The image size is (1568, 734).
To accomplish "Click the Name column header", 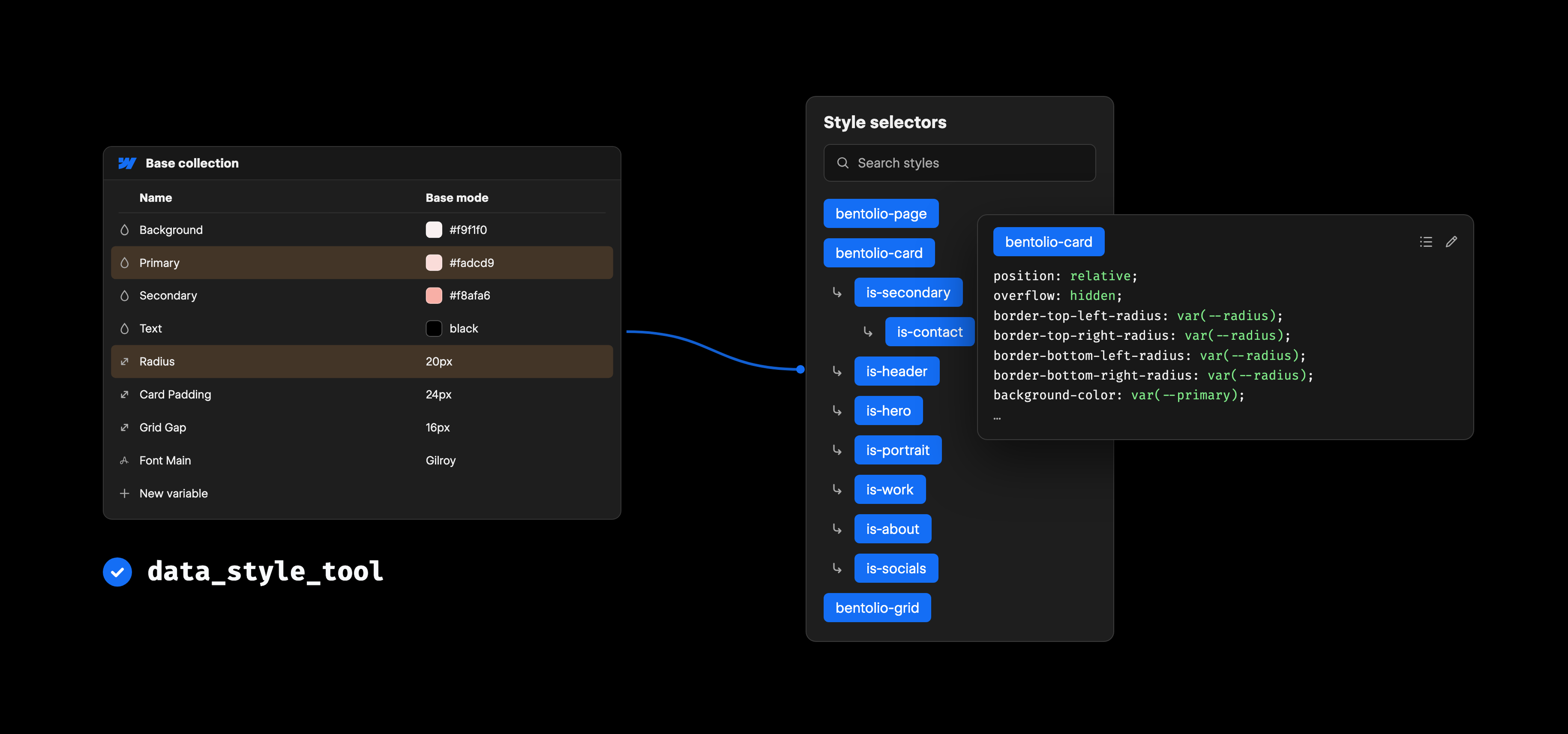I will [156, 198].
